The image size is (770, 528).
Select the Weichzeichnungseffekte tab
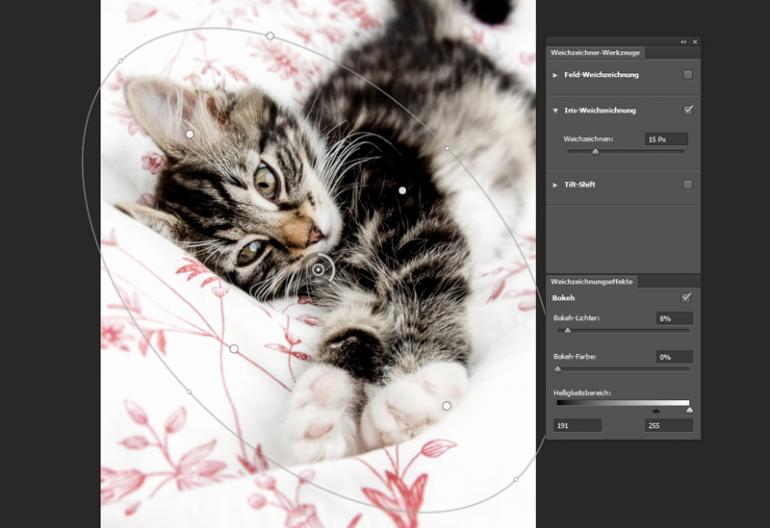tap(591, 281)
